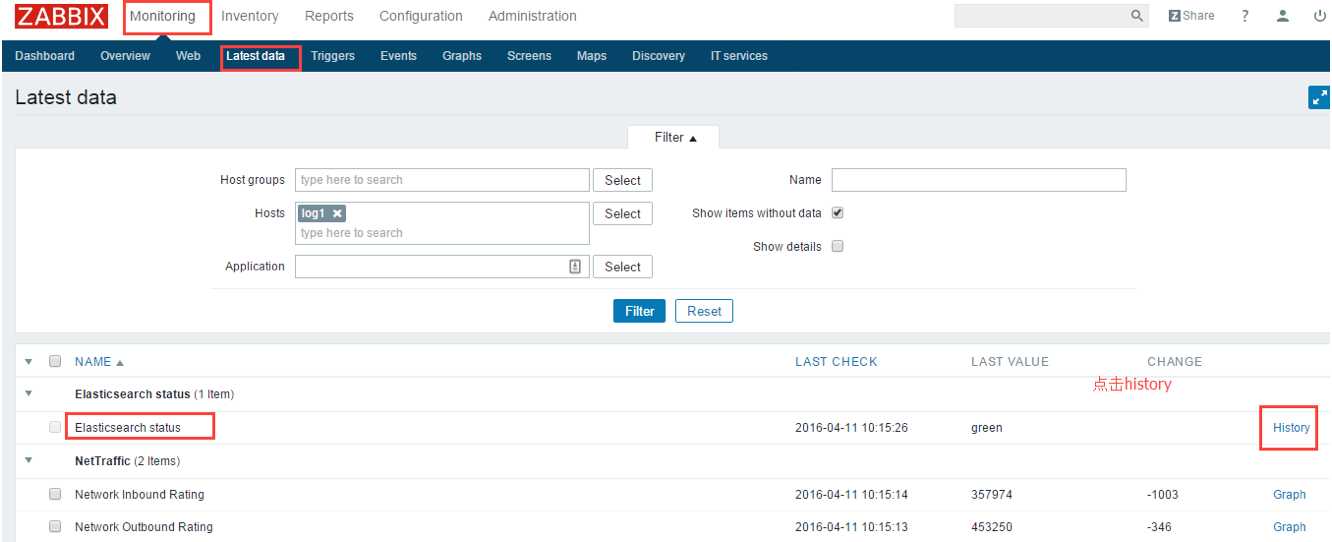
Task: Click the Application field dropdown icon
Action: (575, 266)
